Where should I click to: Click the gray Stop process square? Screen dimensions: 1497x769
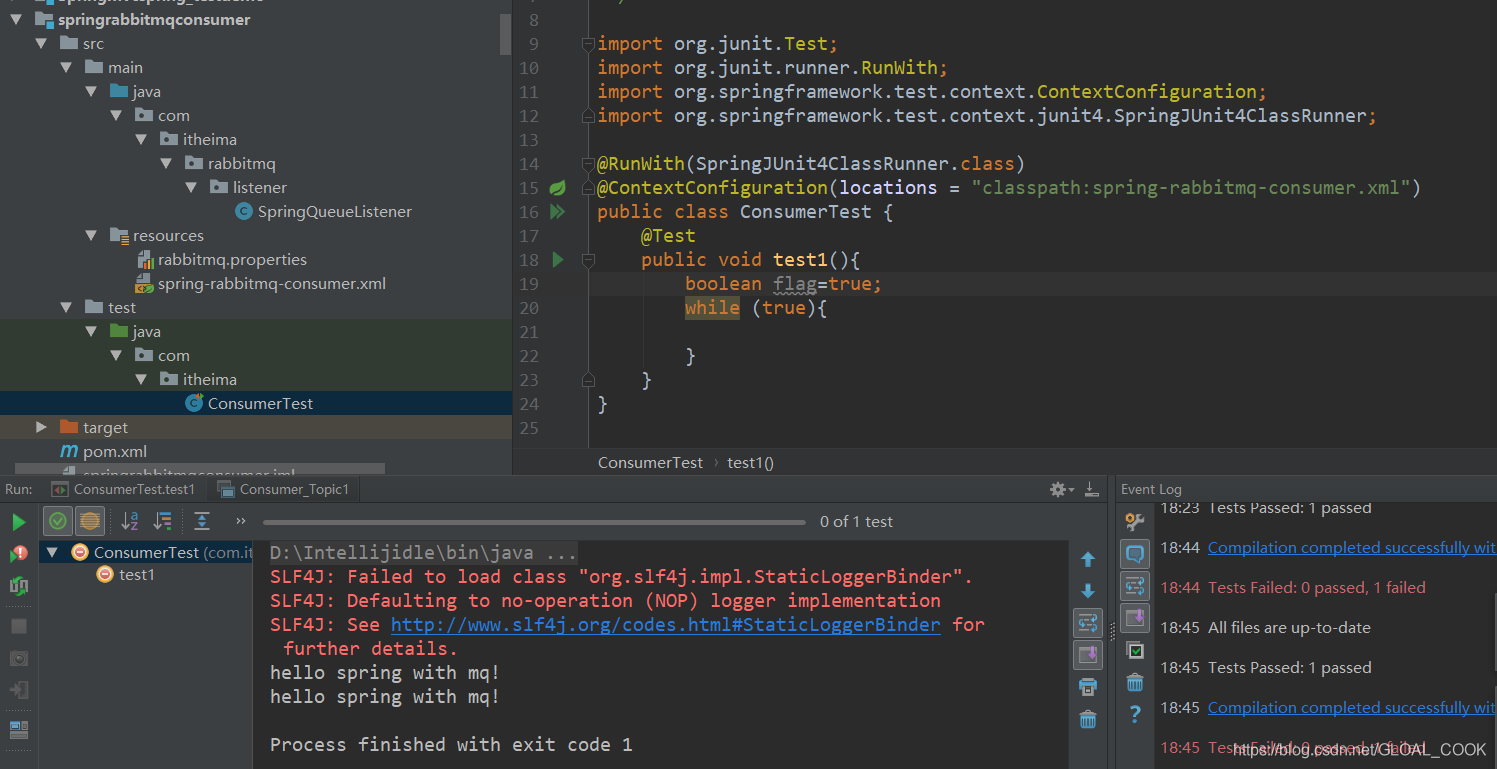point(18,626)
